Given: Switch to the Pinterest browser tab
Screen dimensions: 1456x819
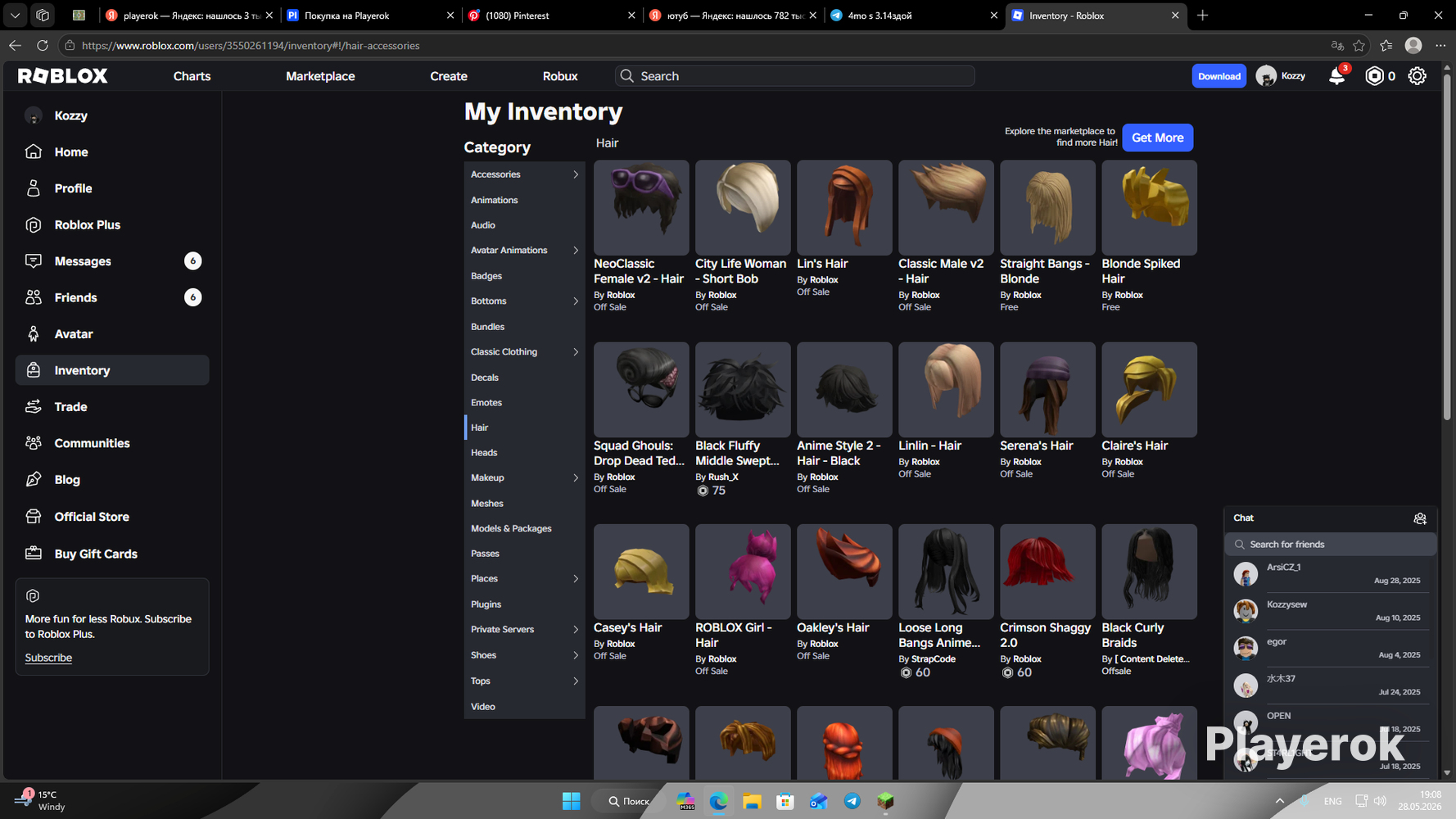Looking at the screenshot, I should click(x=550, y=16).
